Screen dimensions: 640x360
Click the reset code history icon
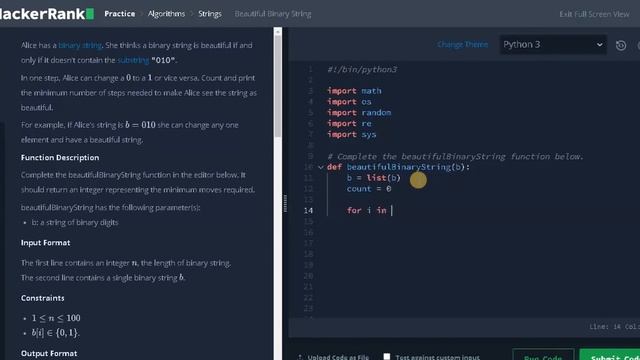click(621, 45)
